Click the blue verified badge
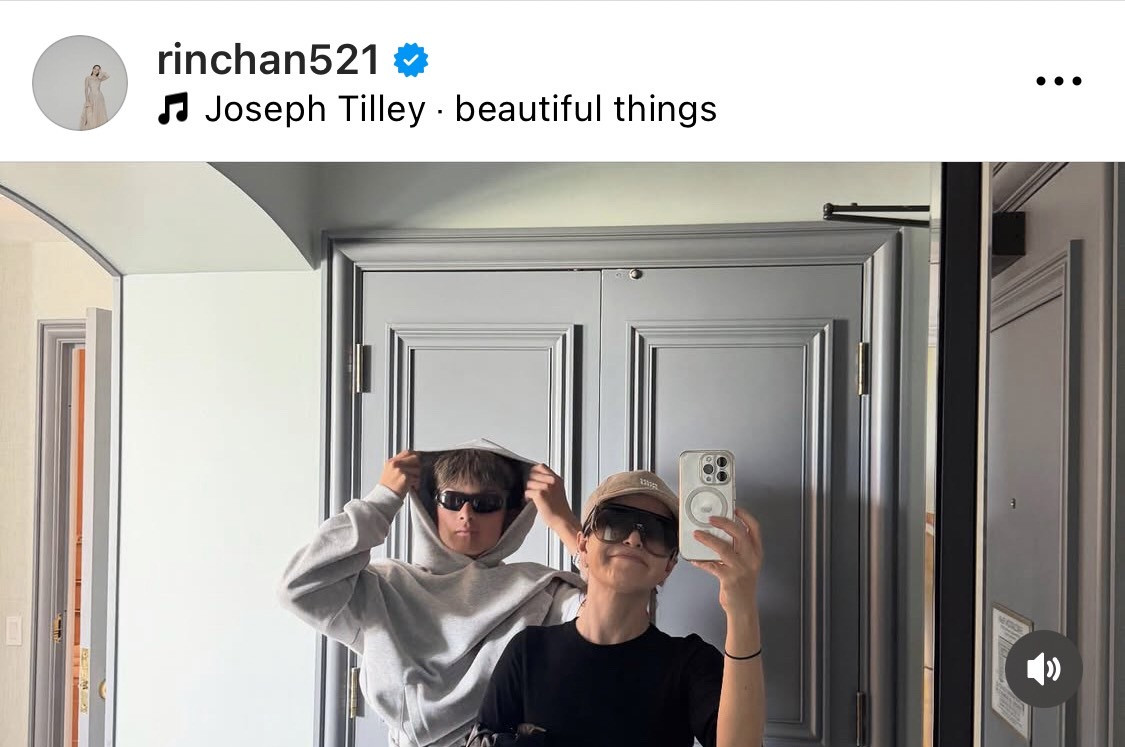Screen dimensions: 1125x747 pos(410,60)
